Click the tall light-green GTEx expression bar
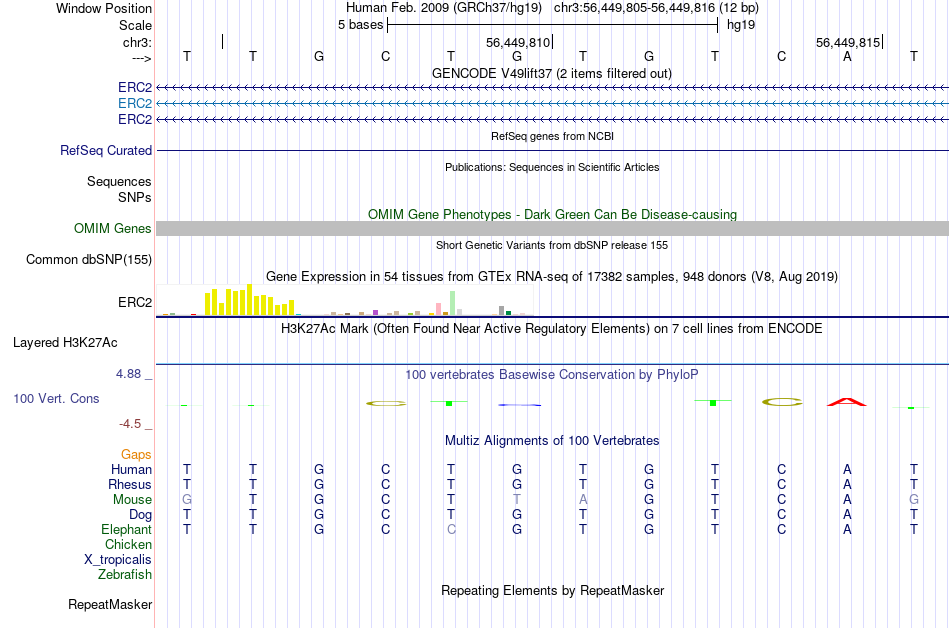 pyautogui.click(x=452, y=303)
